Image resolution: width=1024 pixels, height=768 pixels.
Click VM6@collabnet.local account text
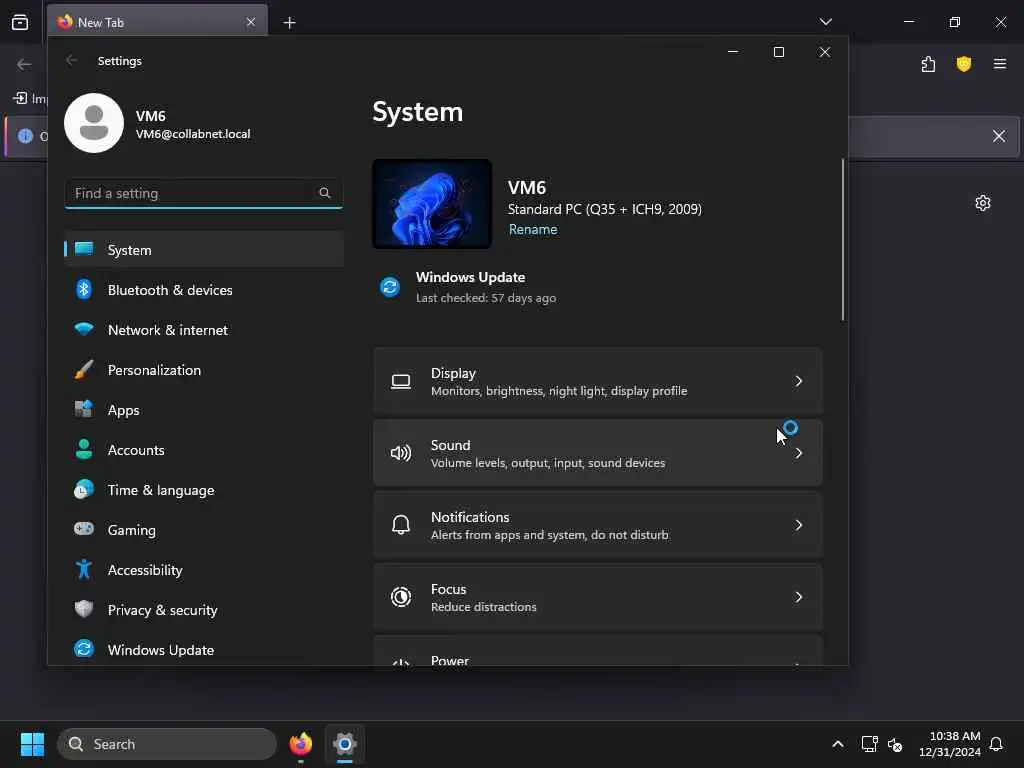coord(193,134)
